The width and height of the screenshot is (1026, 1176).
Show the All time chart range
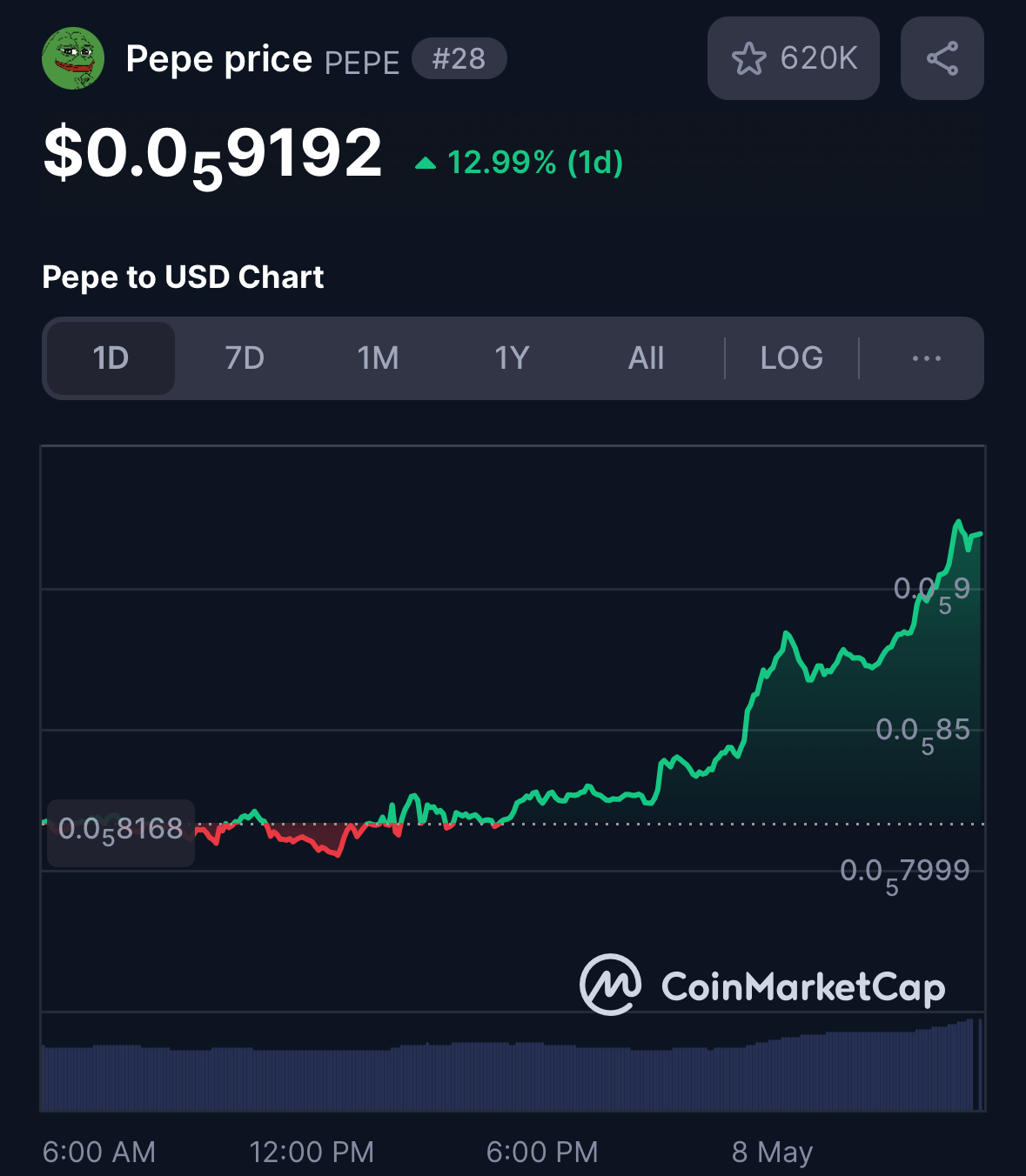click(646, 358)
